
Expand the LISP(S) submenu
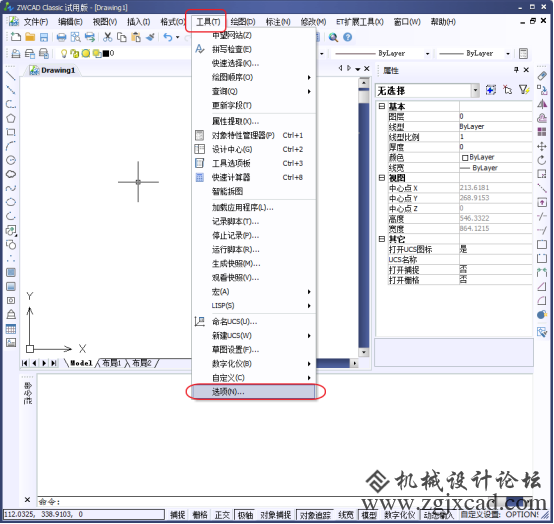click(254, 306)
